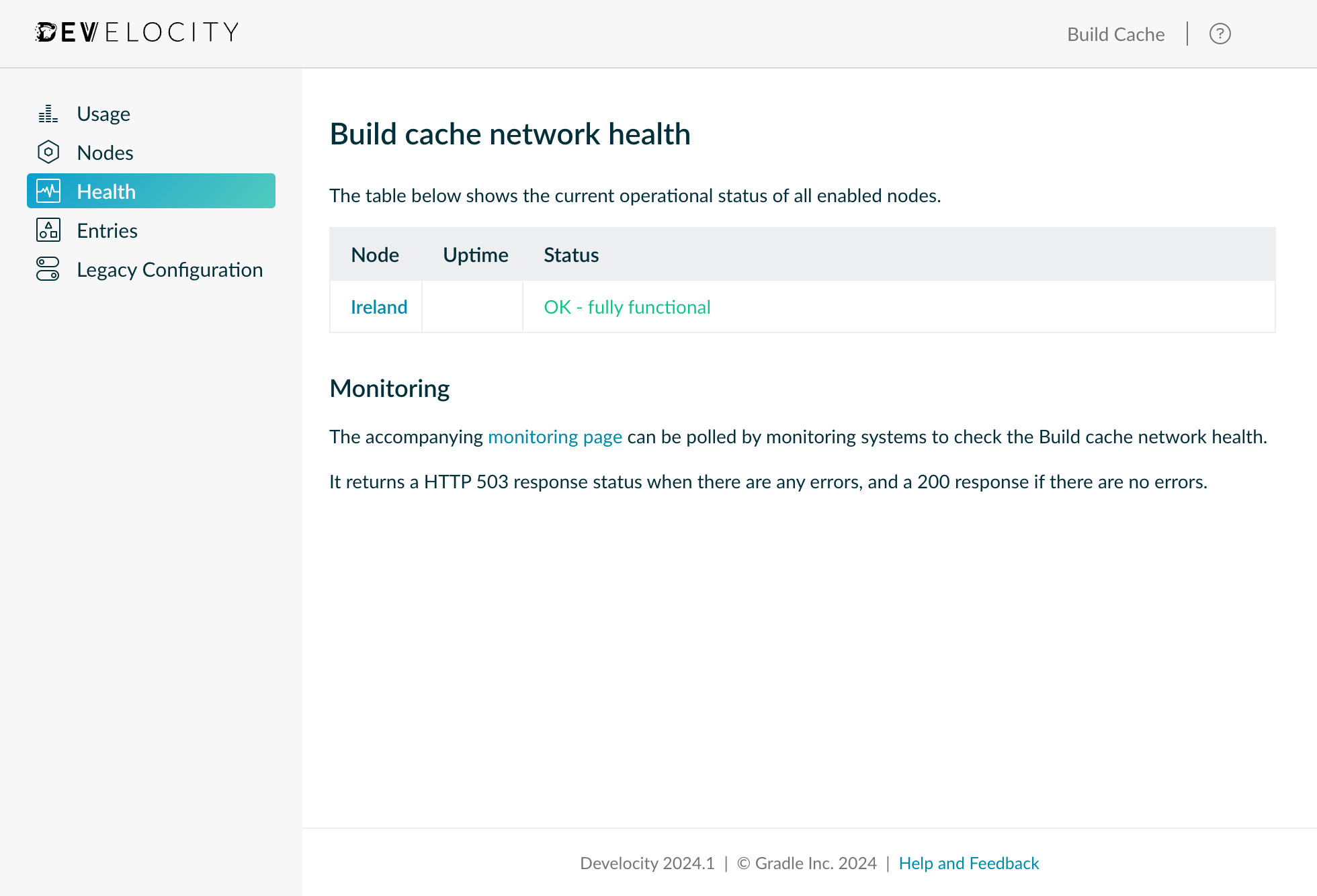Viewport: 1317px width, 896px height.
Task: Click the Build cache network health heading
Action: tap(510, 134)
